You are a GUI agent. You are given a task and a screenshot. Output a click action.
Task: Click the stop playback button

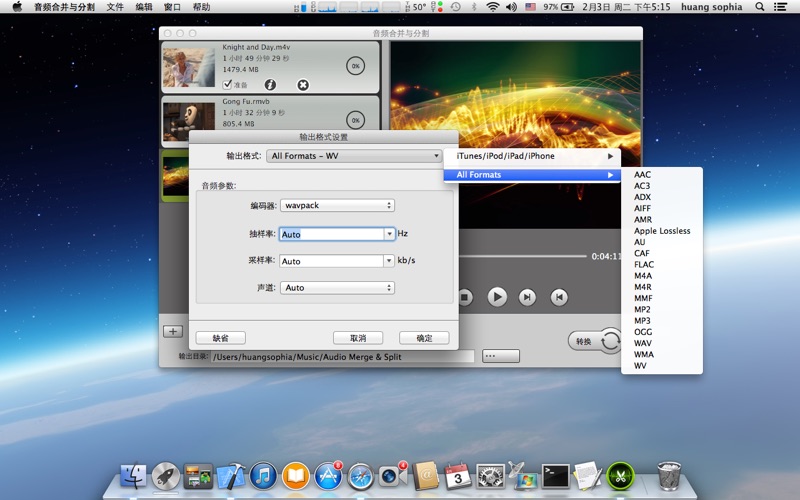[464, 297]
